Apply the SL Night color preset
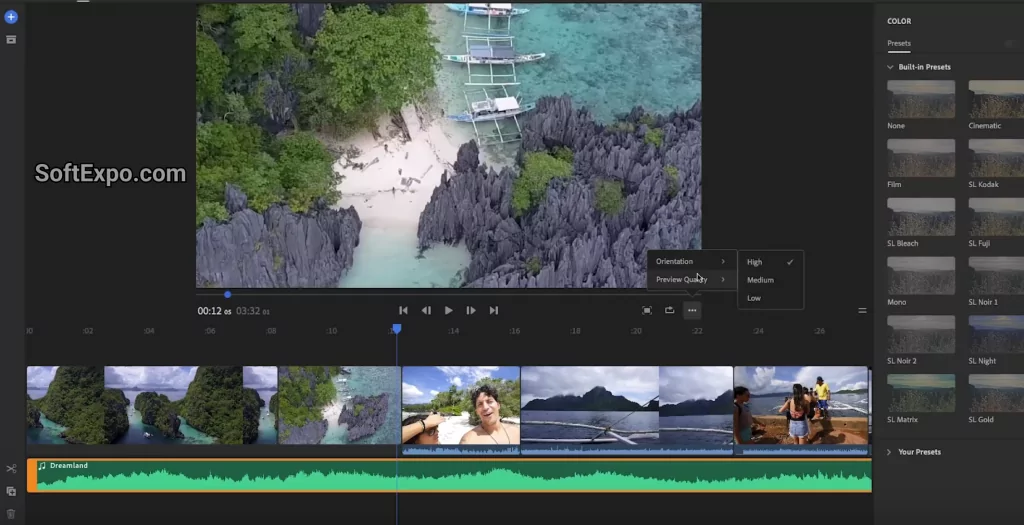1024x525 pixels. point(996,334)
